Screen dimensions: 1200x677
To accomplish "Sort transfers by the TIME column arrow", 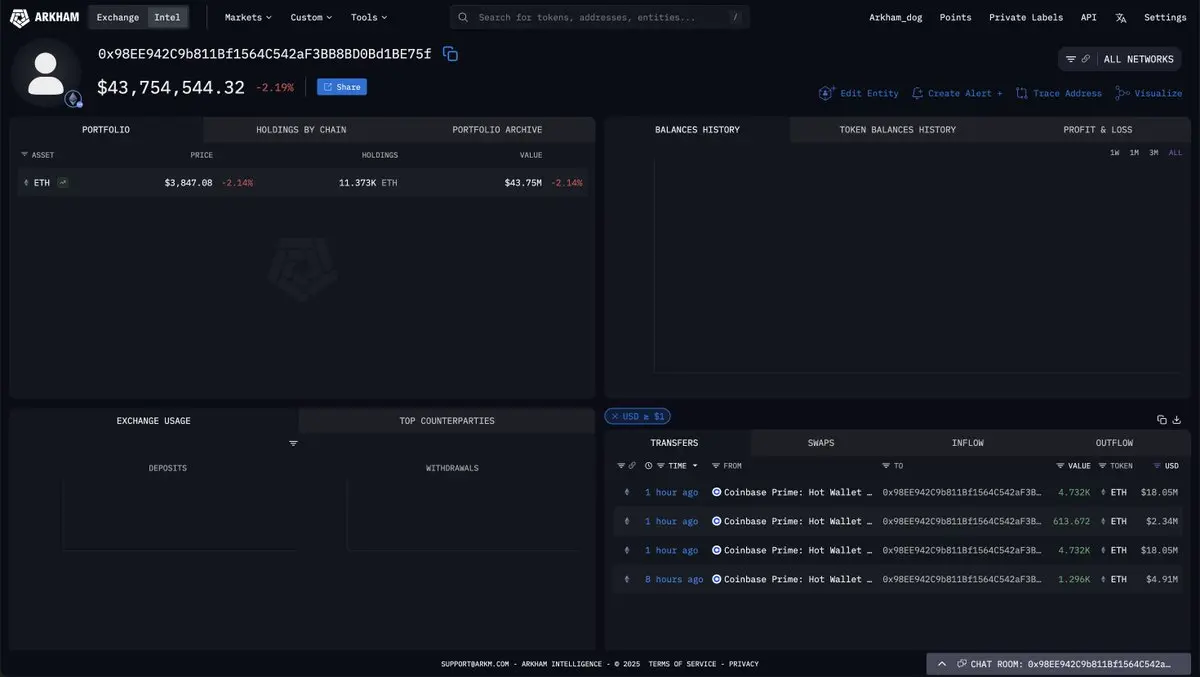I will click(695, 466).
